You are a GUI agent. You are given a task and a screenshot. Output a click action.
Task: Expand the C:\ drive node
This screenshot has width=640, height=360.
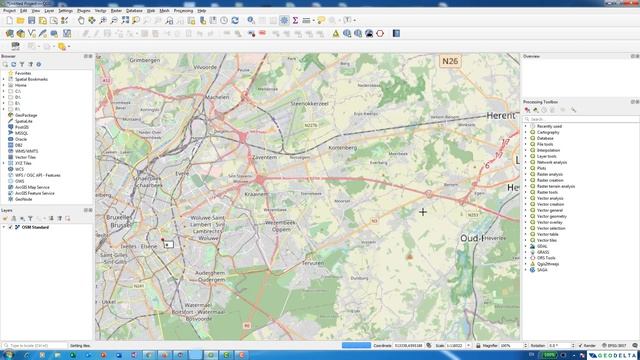tap(4, 91)
